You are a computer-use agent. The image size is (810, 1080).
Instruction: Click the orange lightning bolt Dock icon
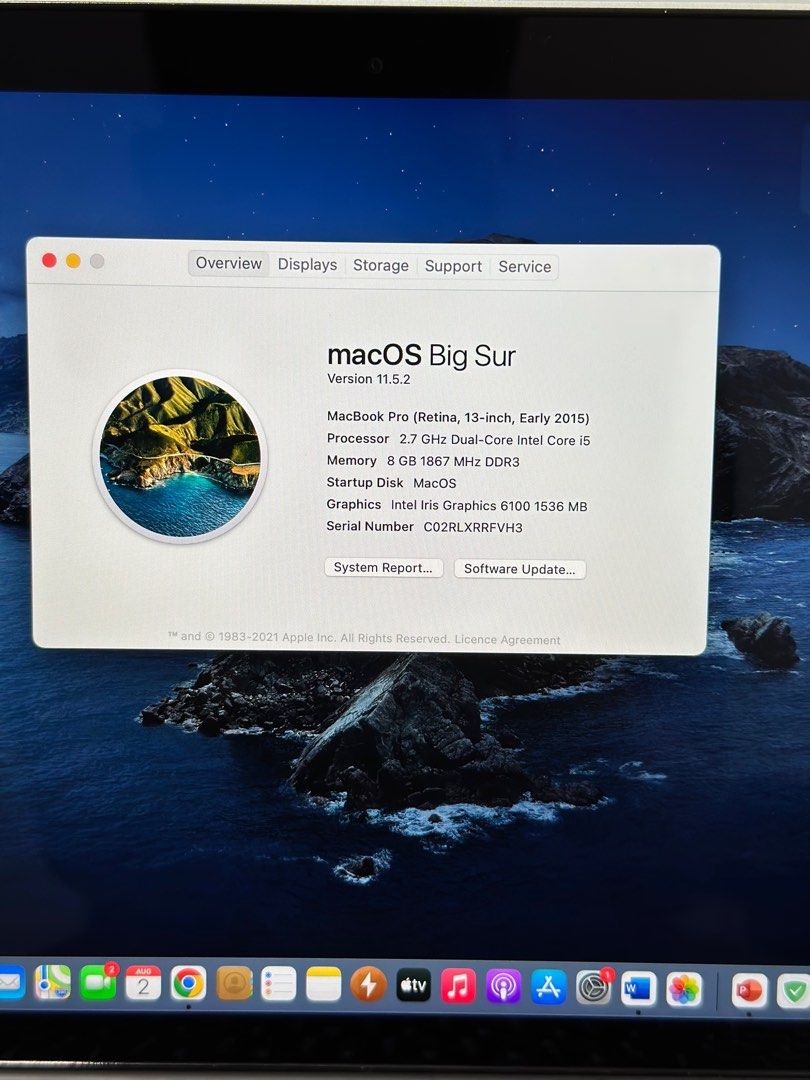coord(368,986)
